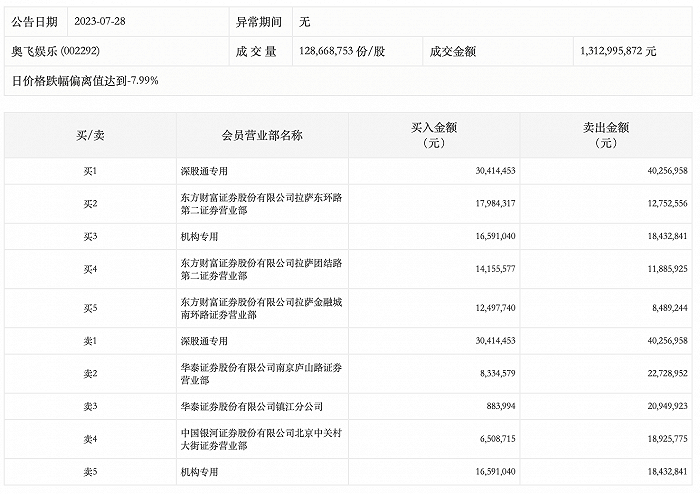Click the sell amount 20,949,923
The image size is (700, 494).
point(656,406)
